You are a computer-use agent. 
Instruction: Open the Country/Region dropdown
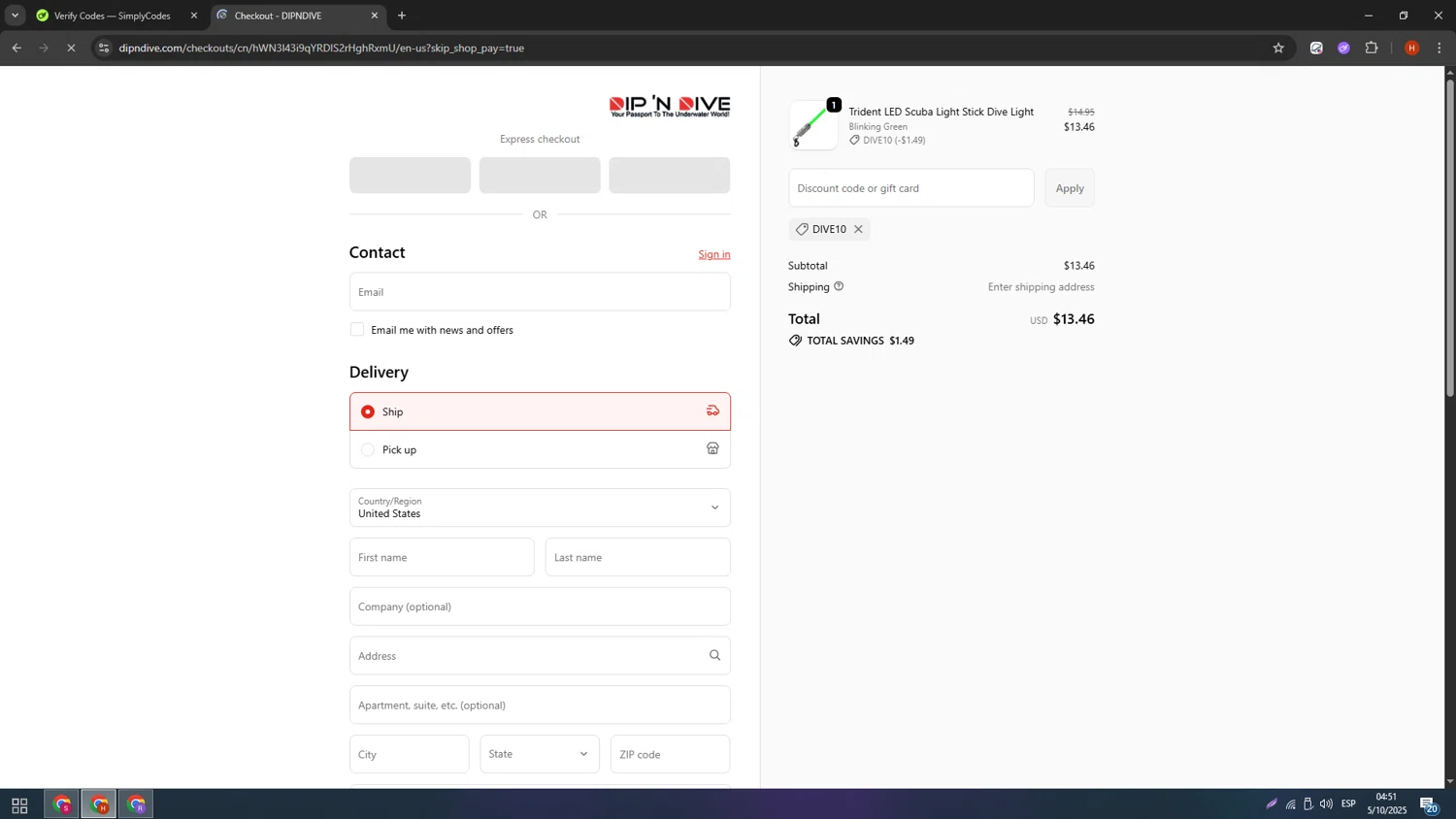click(540, 508)
